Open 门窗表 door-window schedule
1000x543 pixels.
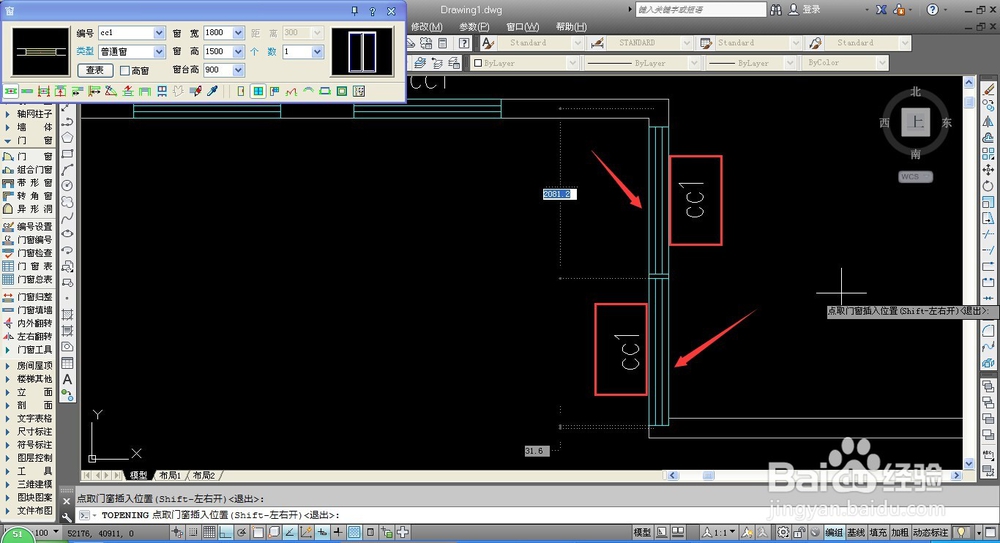click(x=27, y=266)
